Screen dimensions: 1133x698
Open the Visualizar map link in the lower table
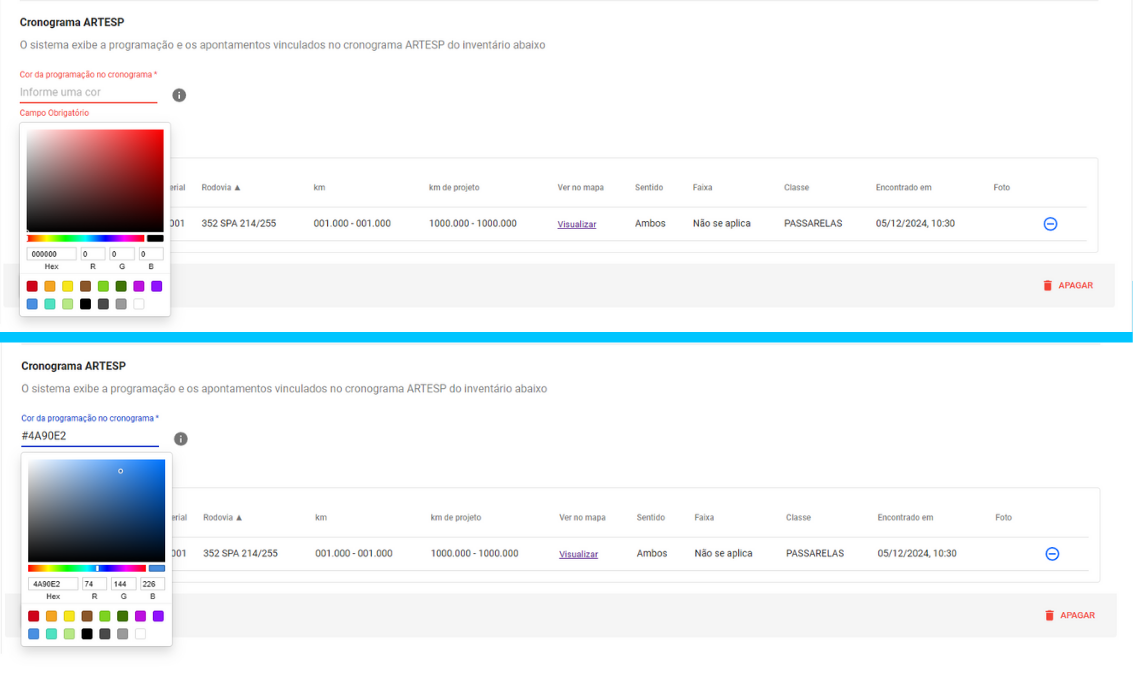[579, 554]
